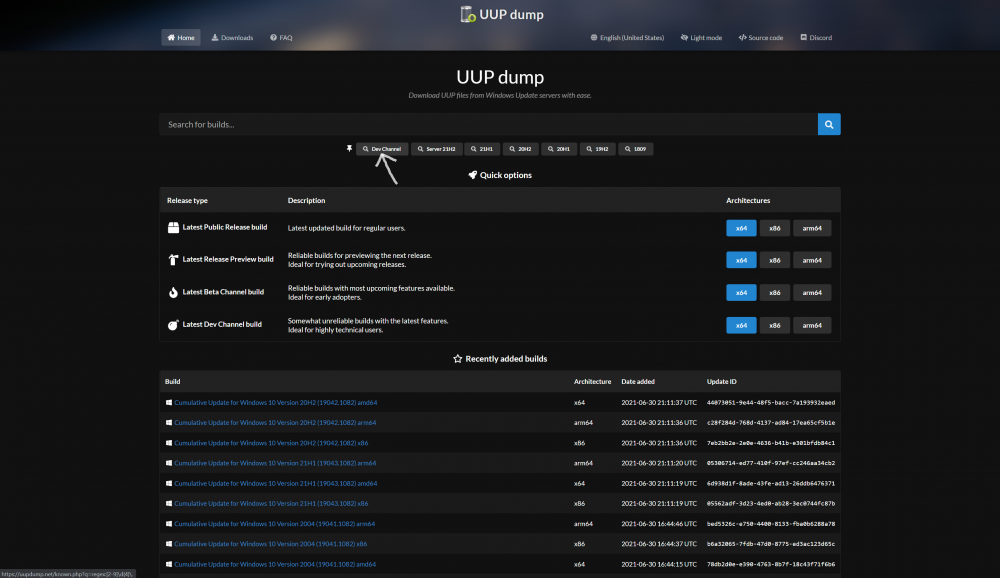
Task: Click the date 2021-06-30 16:44:15 UTC
Action: [x=659, y=565]
